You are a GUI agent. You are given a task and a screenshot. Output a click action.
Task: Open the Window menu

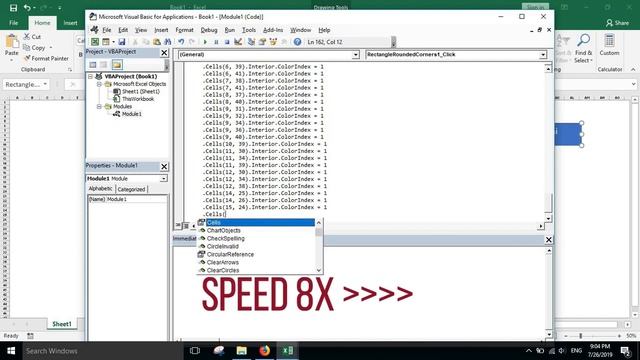pos(300,30)
